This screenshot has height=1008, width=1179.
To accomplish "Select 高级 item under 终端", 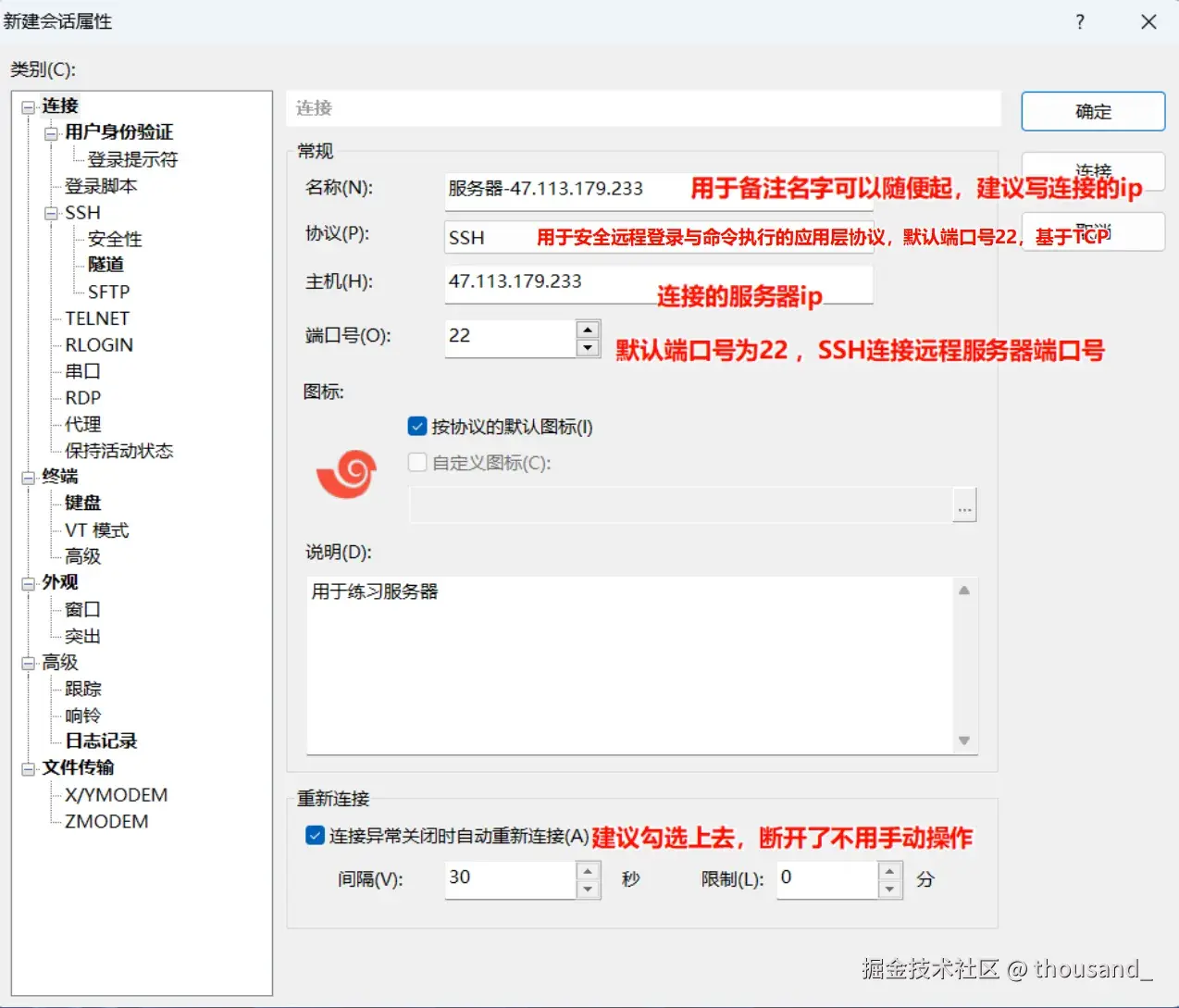I will (x=82, y=556).
